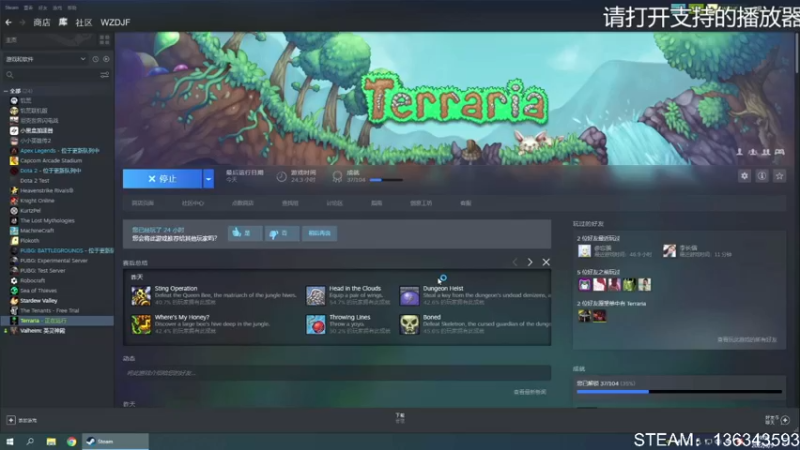Screen dimensions: 800x450
Task: Select Sea of Thieves in library list
Action: point(38,290)
